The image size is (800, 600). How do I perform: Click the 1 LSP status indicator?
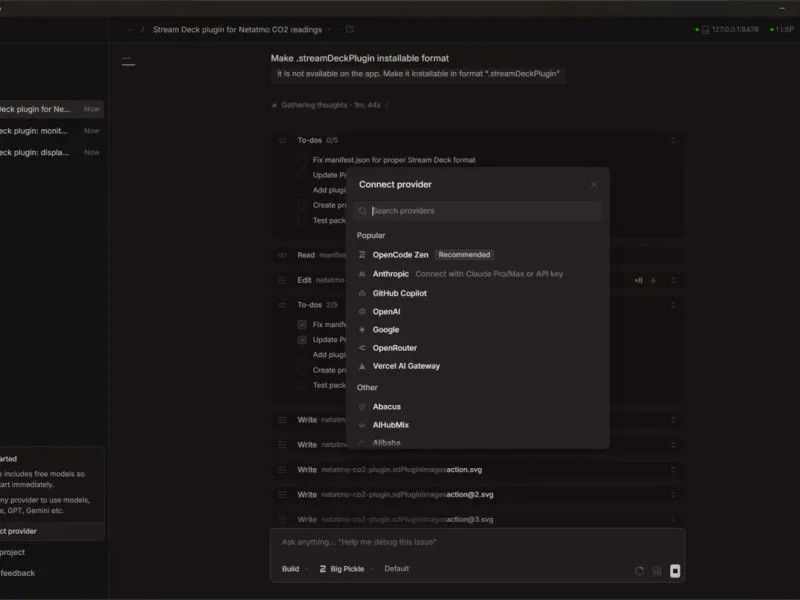[x=782, y=30]
